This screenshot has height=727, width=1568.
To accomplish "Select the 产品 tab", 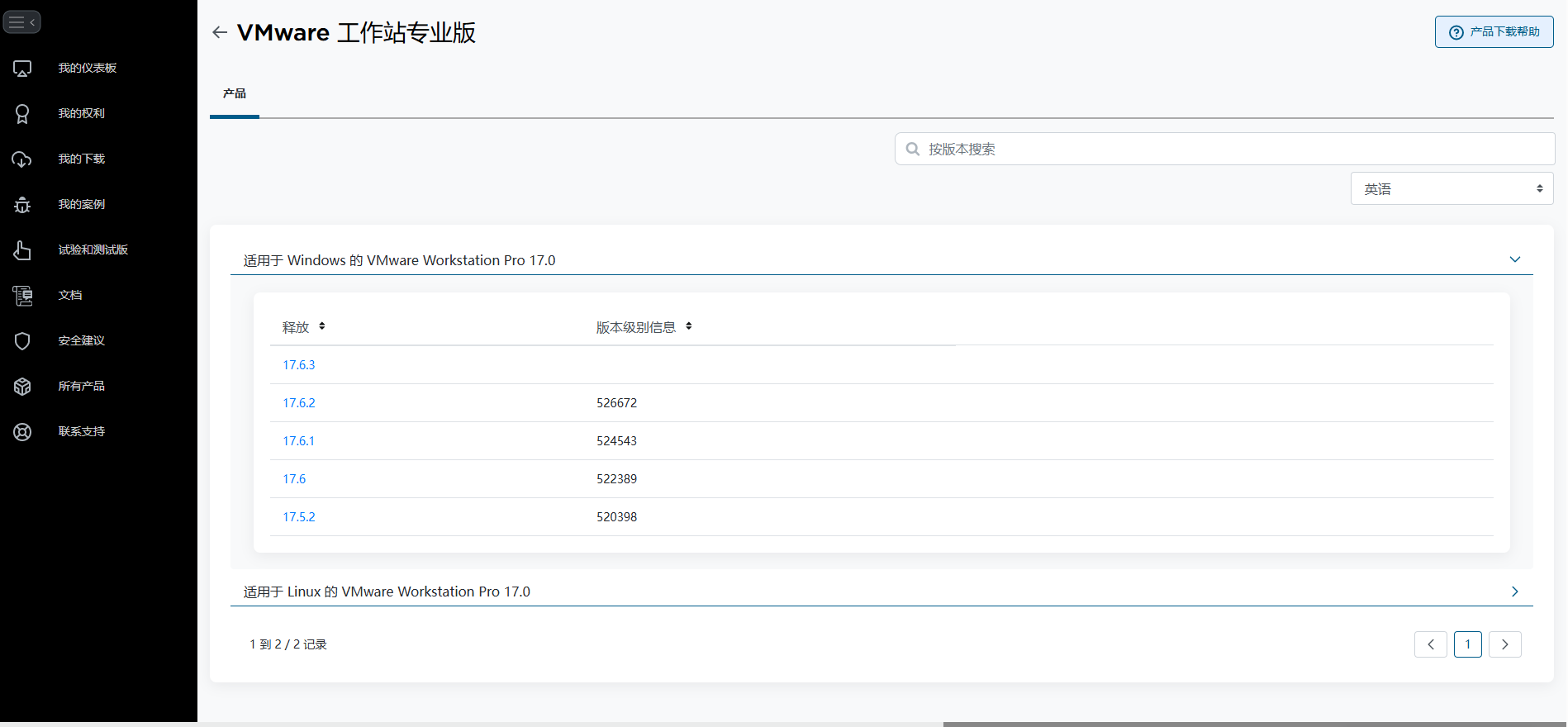I will [x=235, y=93].
